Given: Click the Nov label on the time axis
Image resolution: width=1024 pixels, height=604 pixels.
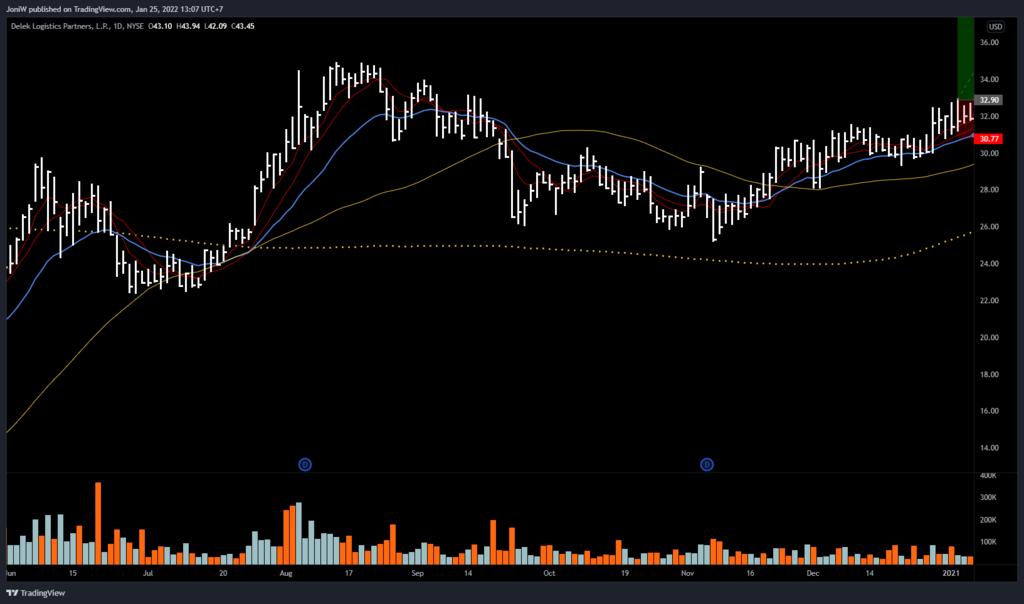Looking at the screenshot, I should pyautogui.click(x=687, y=575).
